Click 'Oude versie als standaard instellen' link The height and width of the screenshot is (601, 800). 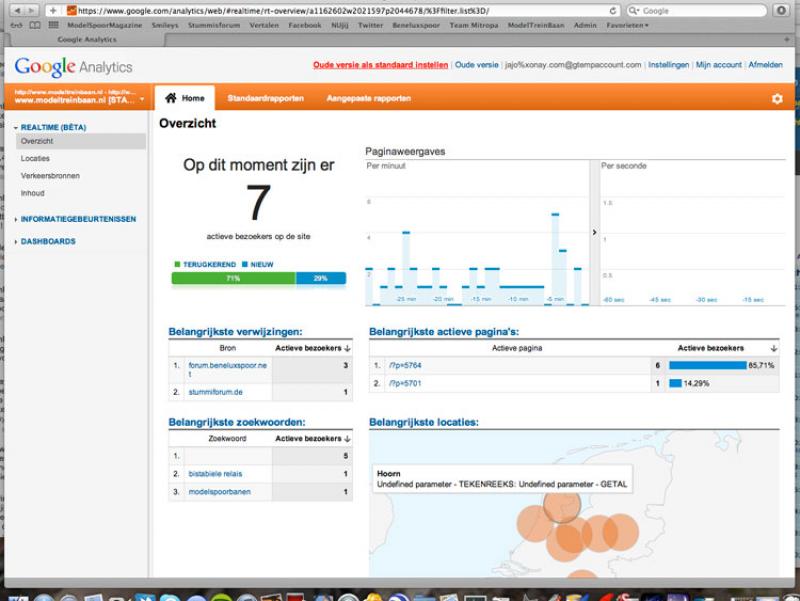tap(381, 65)
